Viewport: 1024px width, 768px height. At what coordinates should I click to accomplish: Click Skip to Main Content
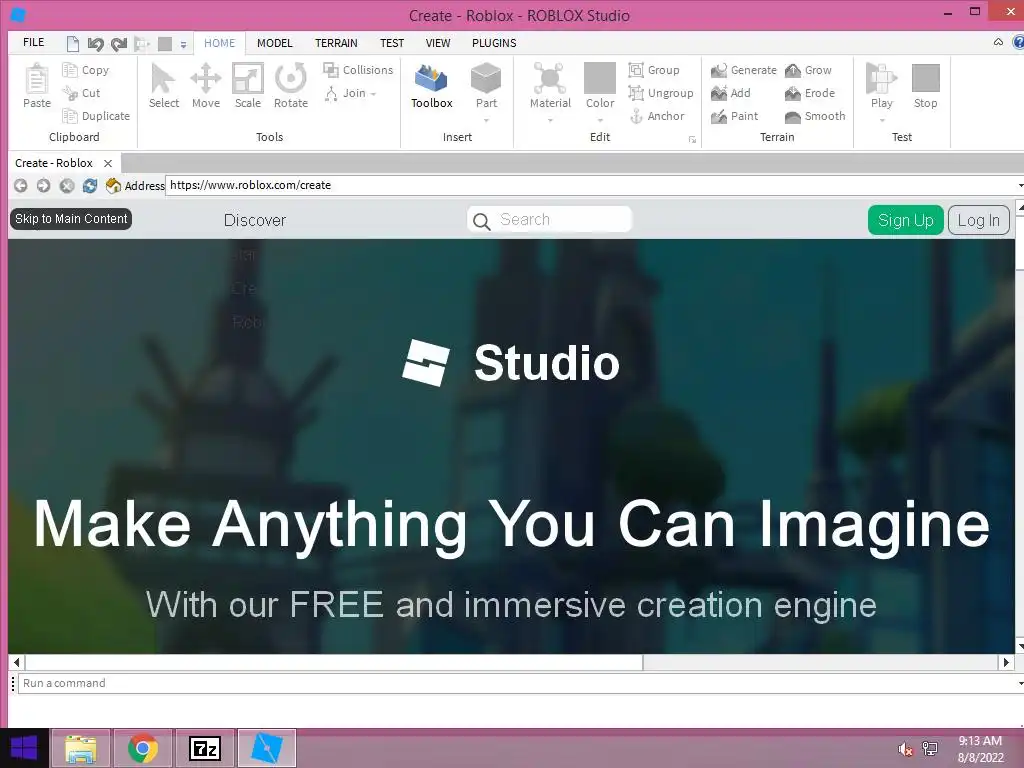[71, 219]
